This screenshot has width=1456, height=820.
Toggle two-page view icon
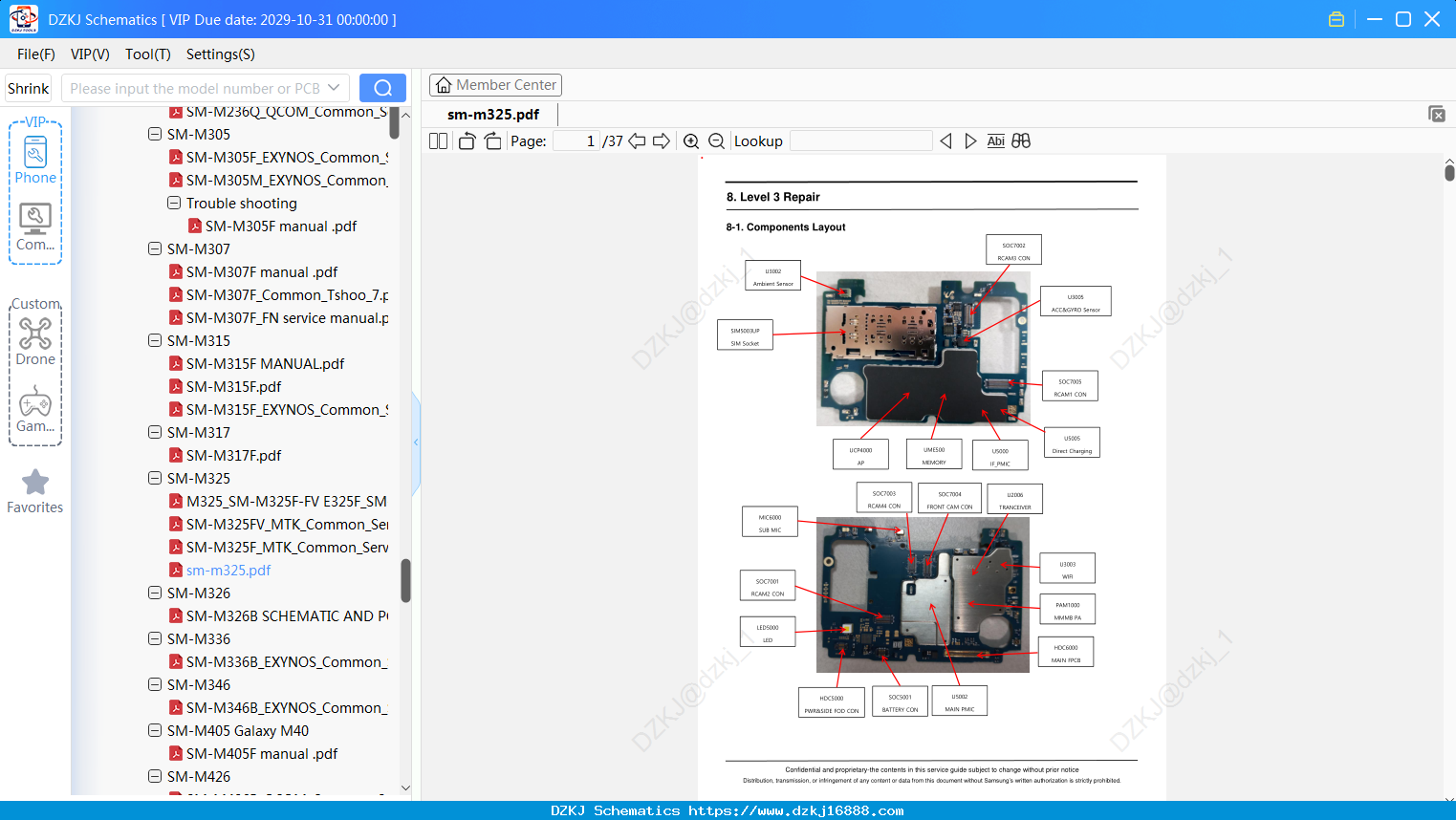coord(438,140)
